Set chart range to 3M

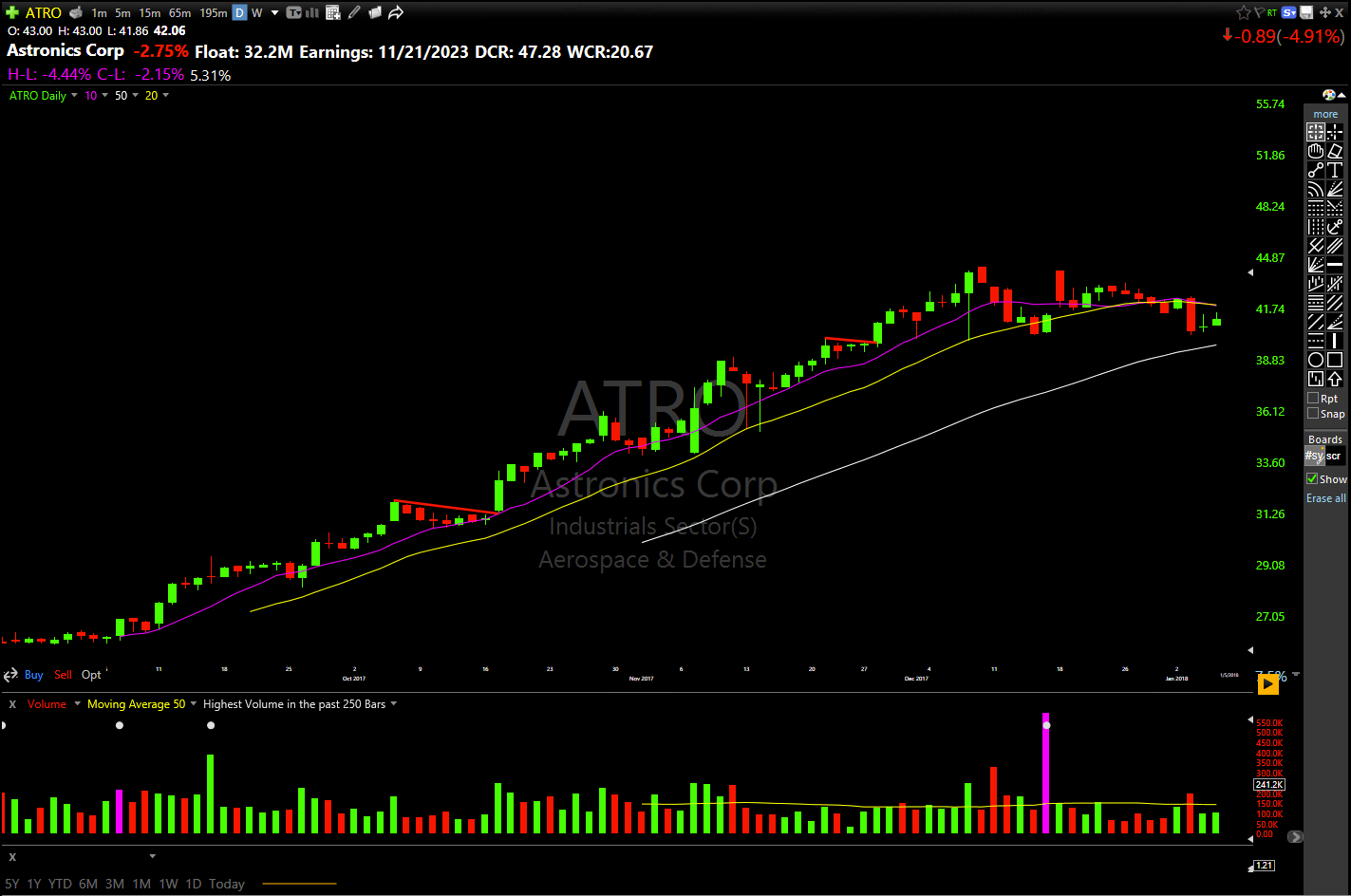[115, 884]
